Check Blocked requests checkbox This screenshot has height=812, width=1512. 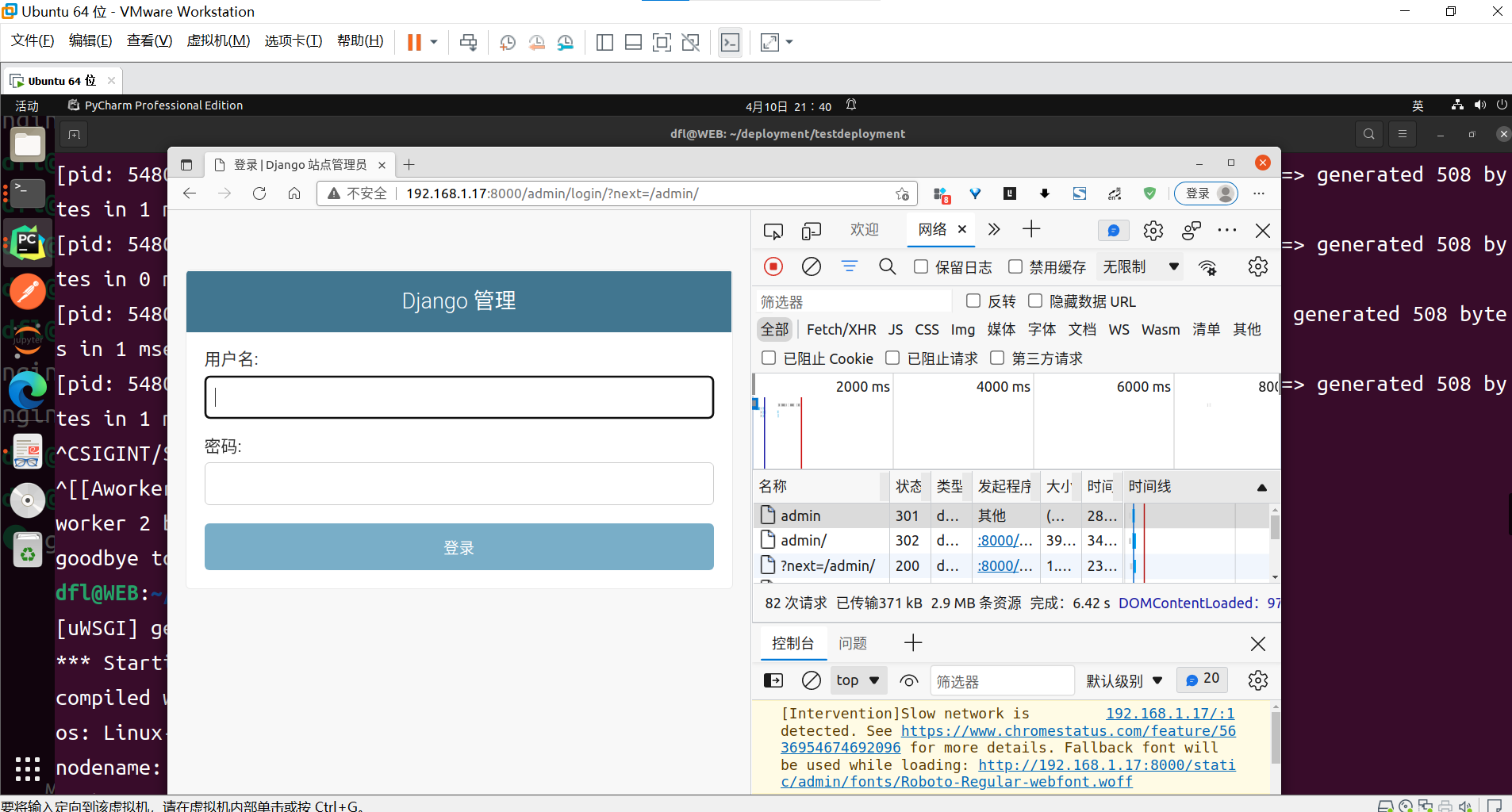(892, 358)
